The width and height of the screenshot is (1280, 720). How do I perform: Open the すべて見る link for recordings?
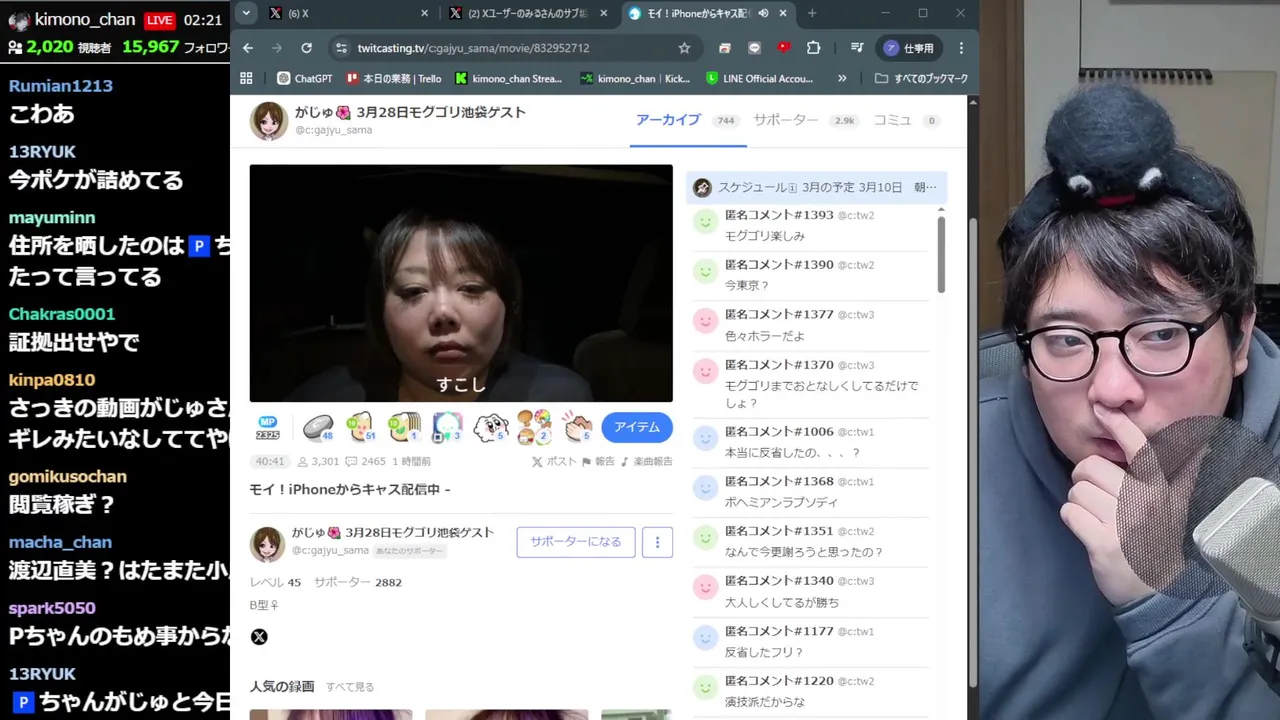tap(350, 687)
